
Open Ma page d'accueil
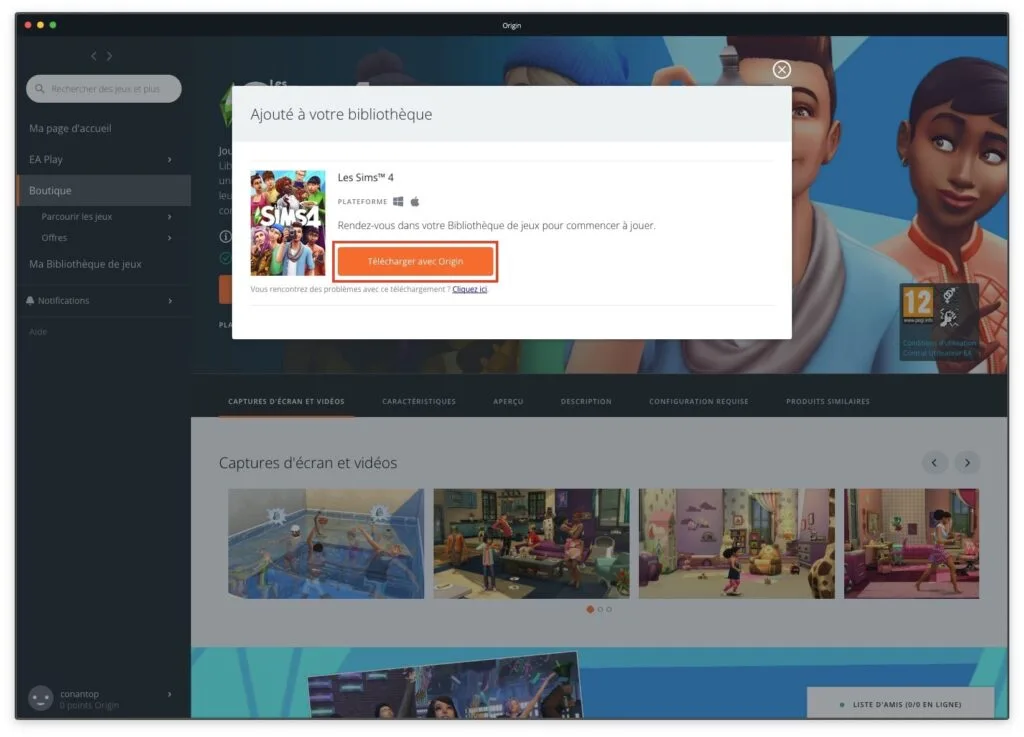pos(70,129)
